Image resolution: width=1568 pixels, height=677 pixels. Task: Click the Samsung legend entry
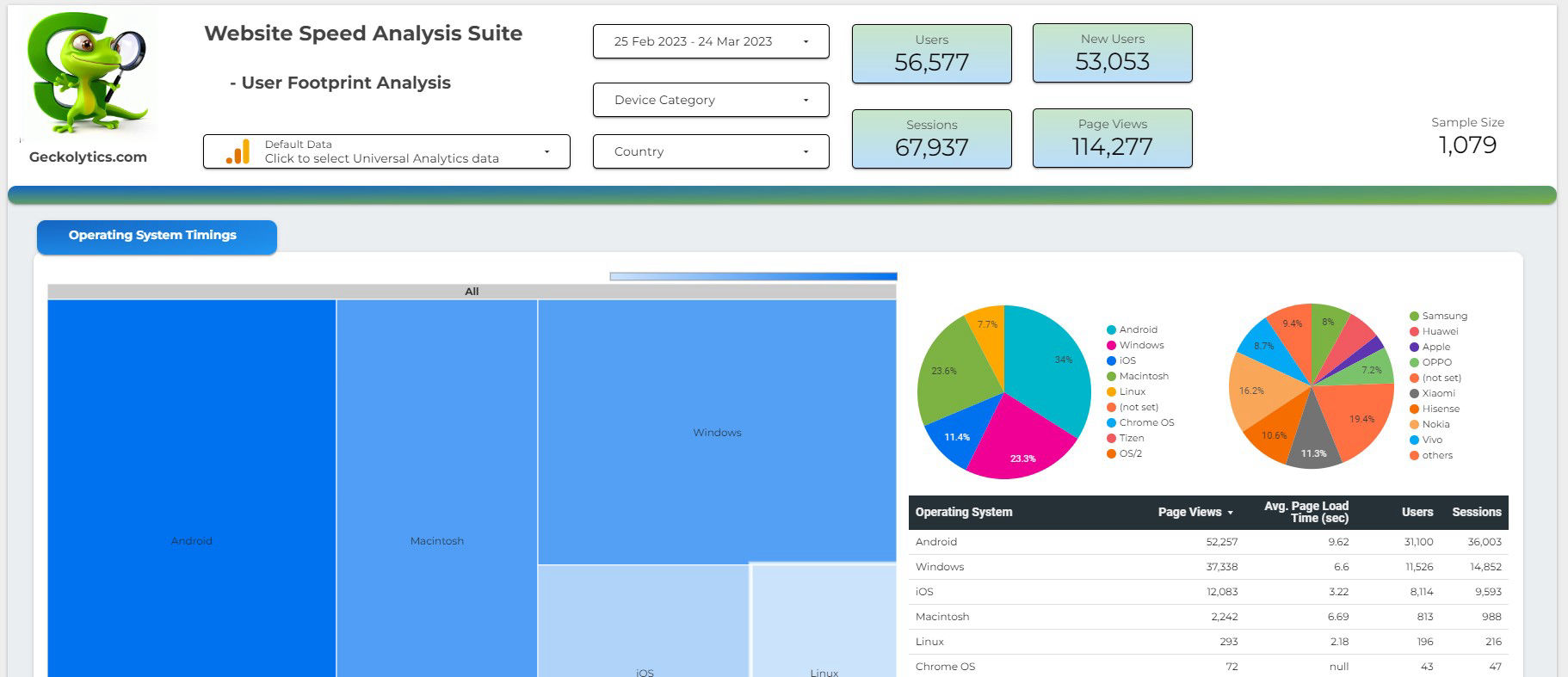point(1438,316)
